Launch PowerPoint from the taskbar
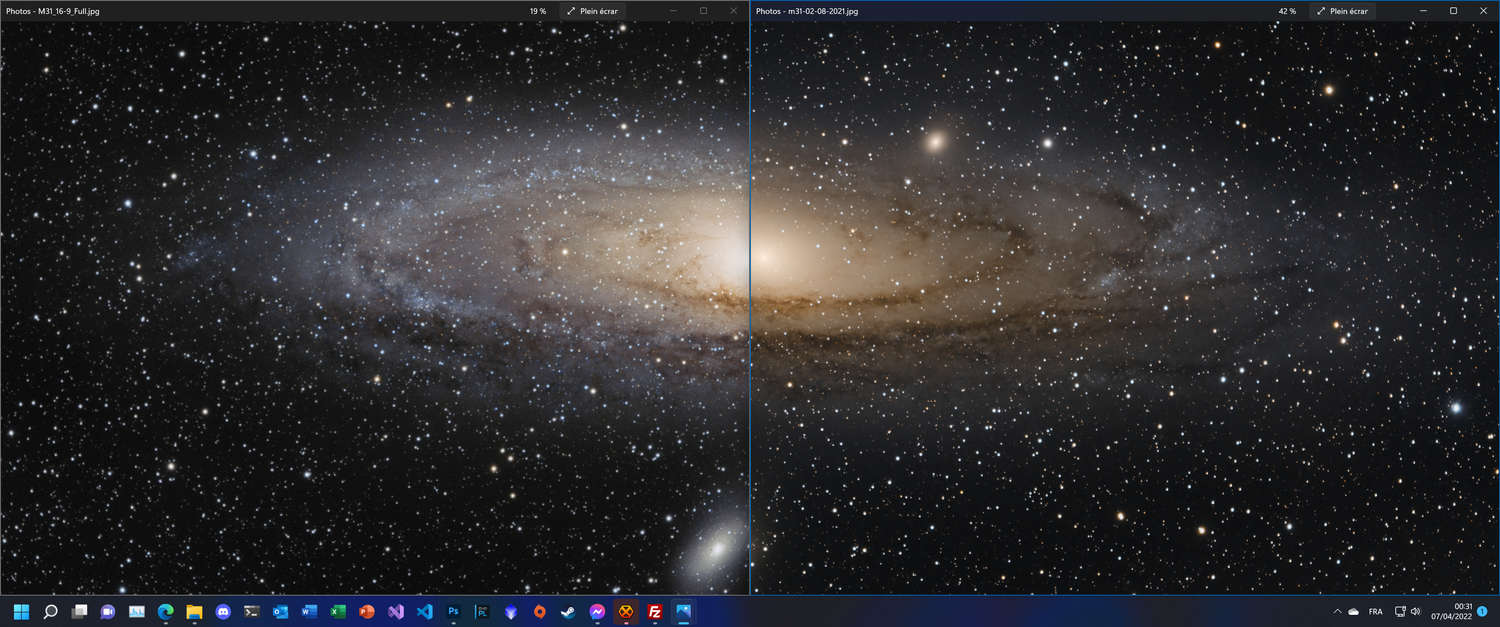Screen dimensions: 1500x627 (367, 611)
